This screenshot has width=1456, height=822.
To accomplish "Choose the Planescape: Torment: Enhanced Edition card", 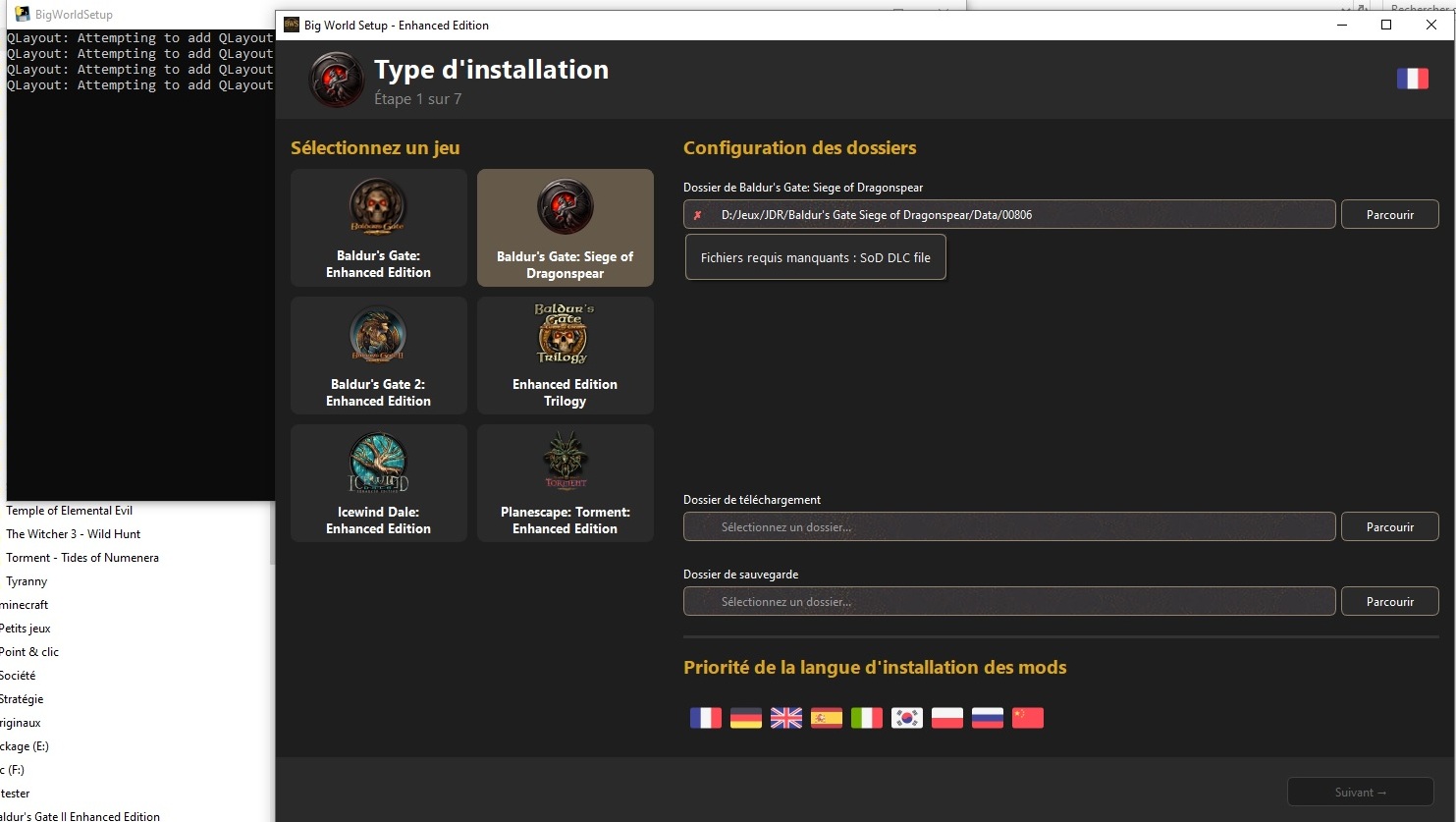I will pyautogui.click(x=566, y=483).
